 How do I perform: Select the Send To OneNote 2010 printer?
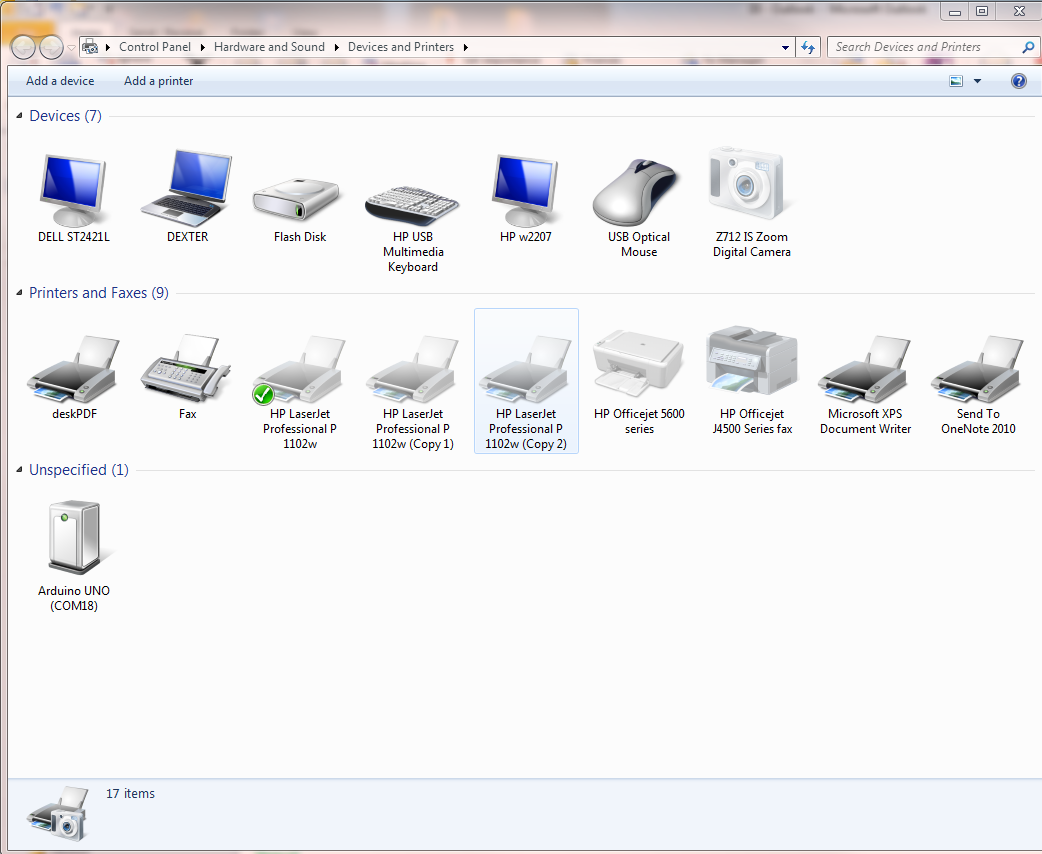[977, 370]
